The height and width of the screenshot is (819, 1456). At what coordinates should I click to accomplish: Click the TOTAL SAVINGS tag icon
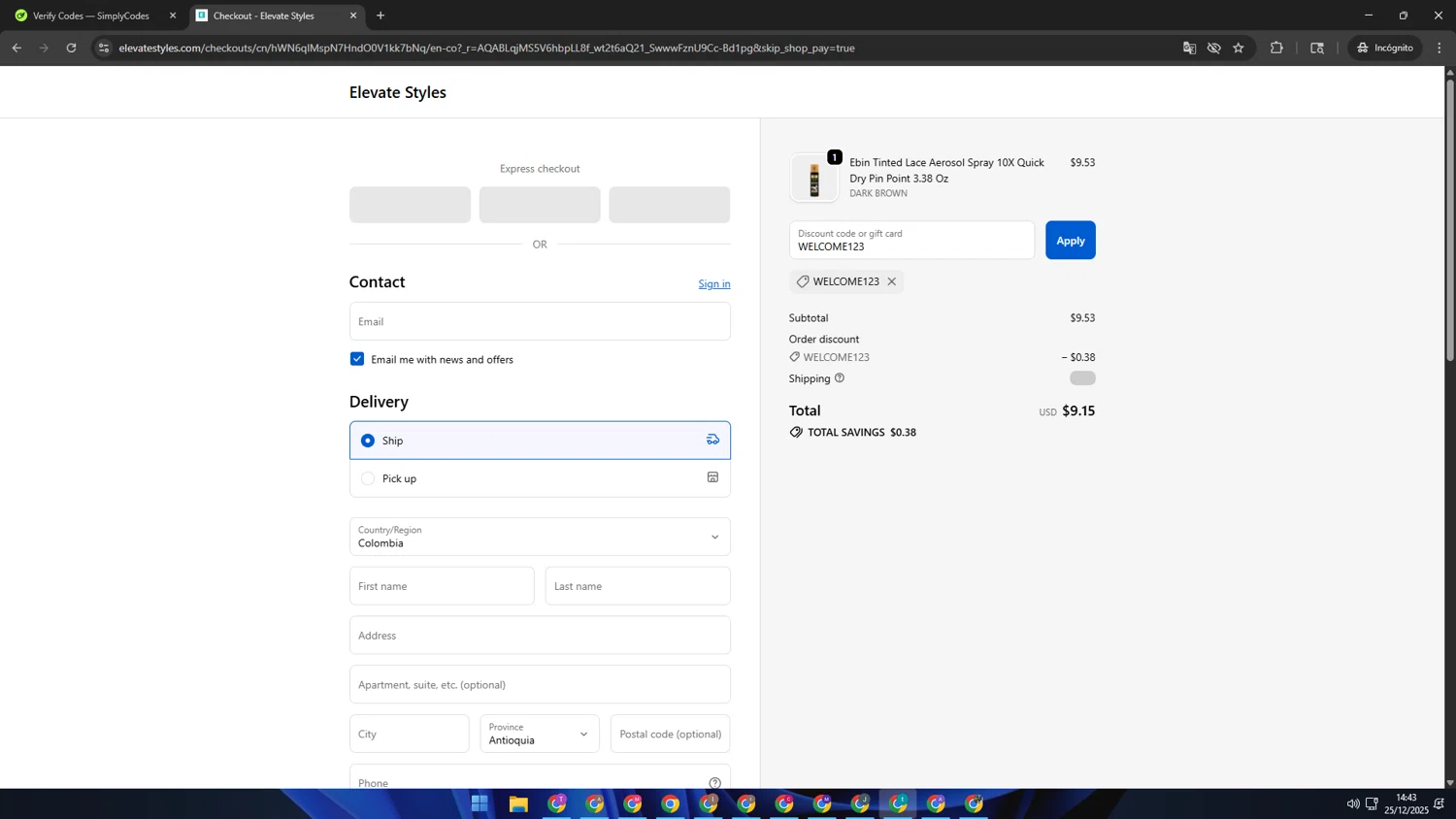pos(796,432)
